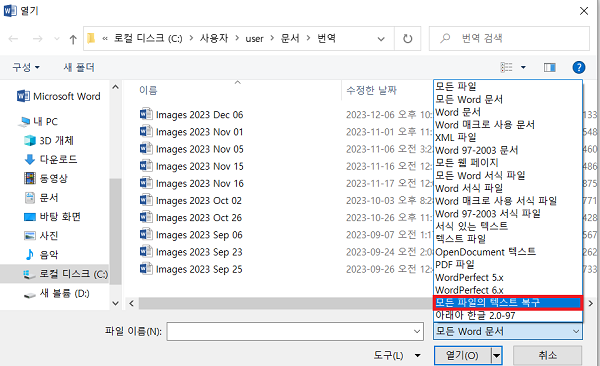Screen dimensions: 600x366
Task: Sort by the 이름 column header
Action: click(148, 90)
